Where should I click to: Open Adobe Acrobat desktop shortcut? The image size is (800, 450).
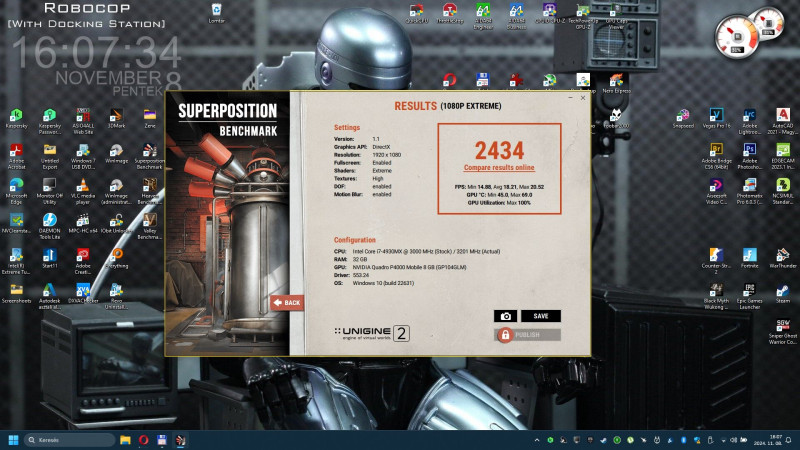pyautogui.click(x=16, y=156)
